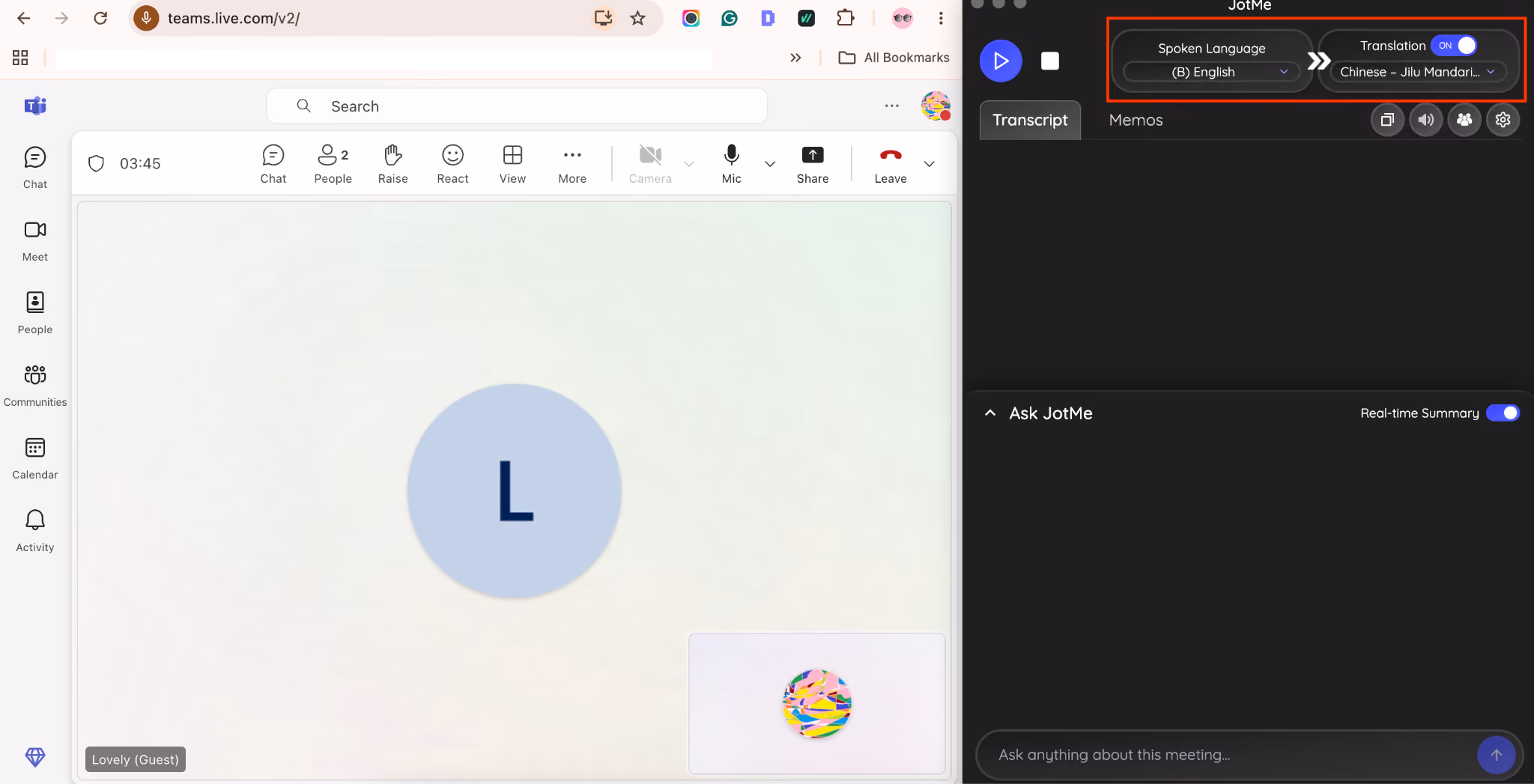Screen dimensions: 1534x784
Task: Bookmark this page with the star icon
Action: click(638, 18)
